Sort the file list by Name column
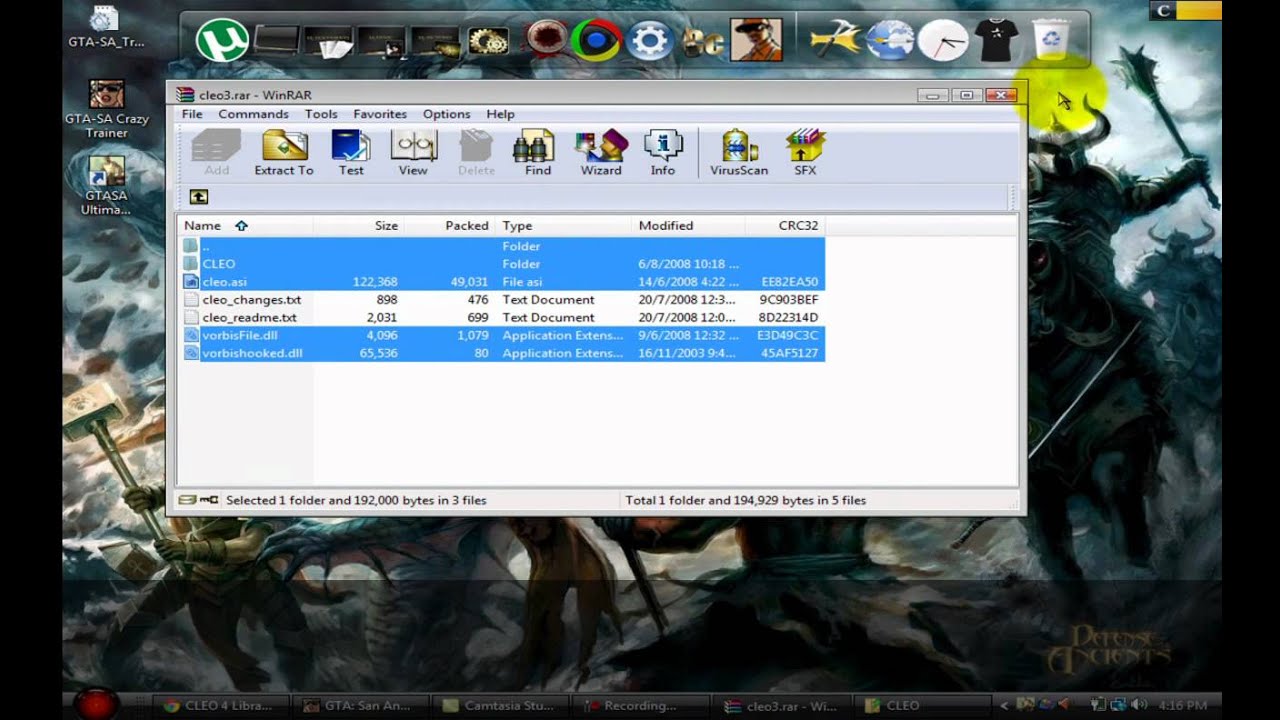This screenshot has width=1280, height=720. coord(246,226)
